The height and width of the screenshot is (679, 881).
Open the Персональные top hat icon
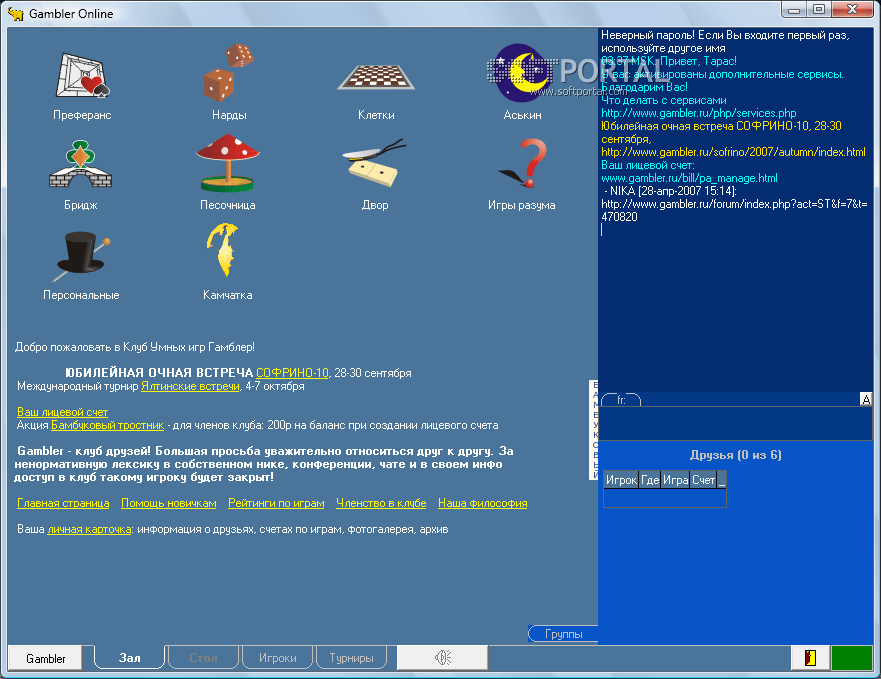pyautogui.click(x=82, y=256)
